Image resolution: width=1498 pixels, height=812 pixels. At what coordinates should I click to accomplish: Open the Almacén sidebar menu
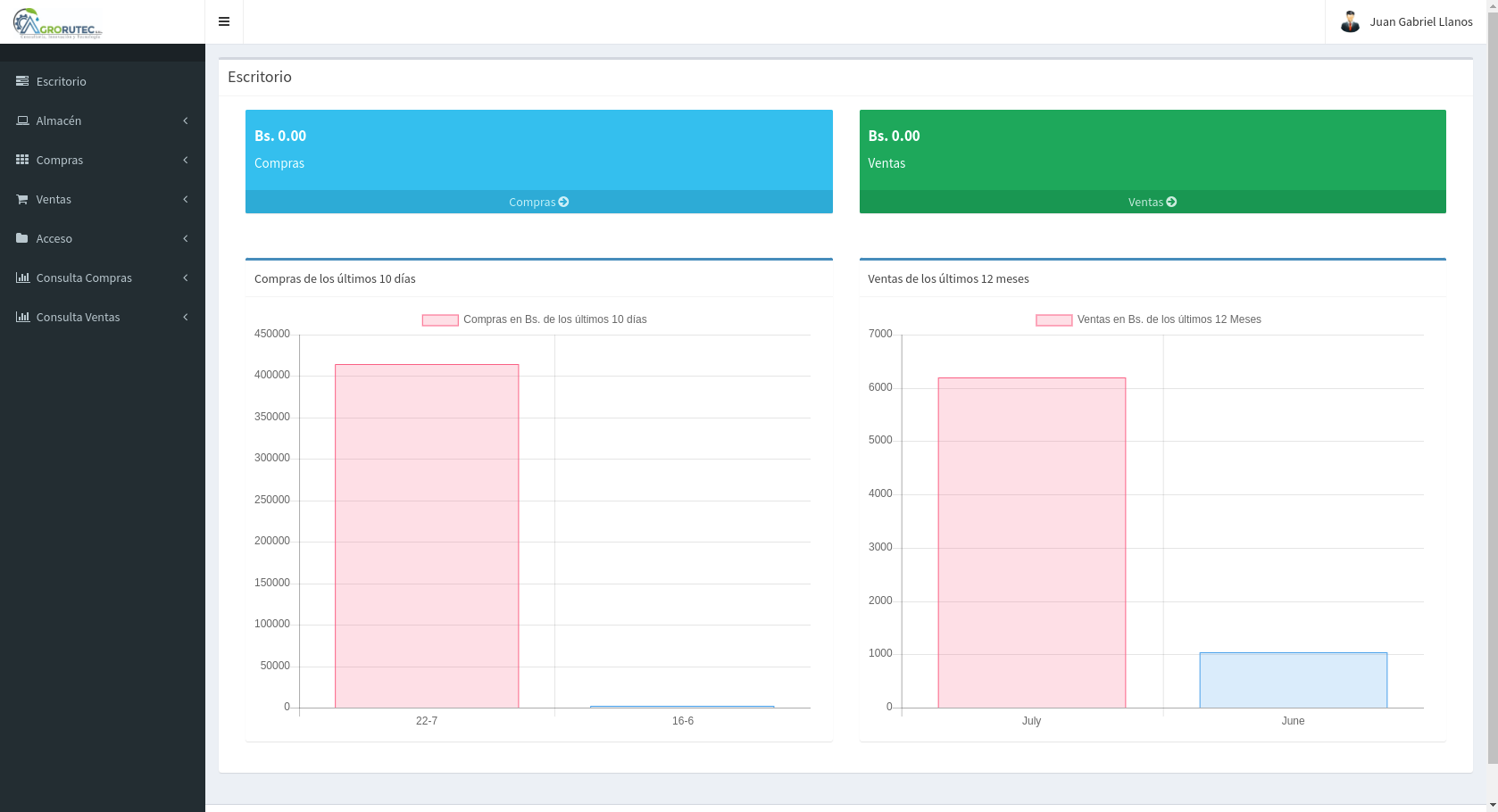tap(103, 120)
